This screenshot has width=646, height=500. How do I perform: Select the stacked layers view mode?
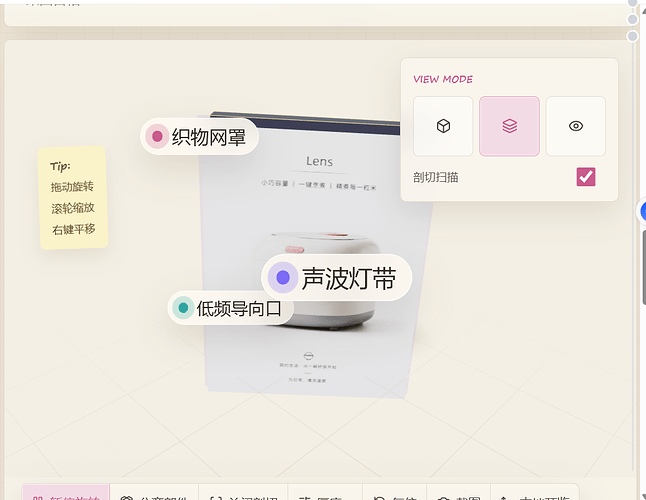(x=509, y=126)
